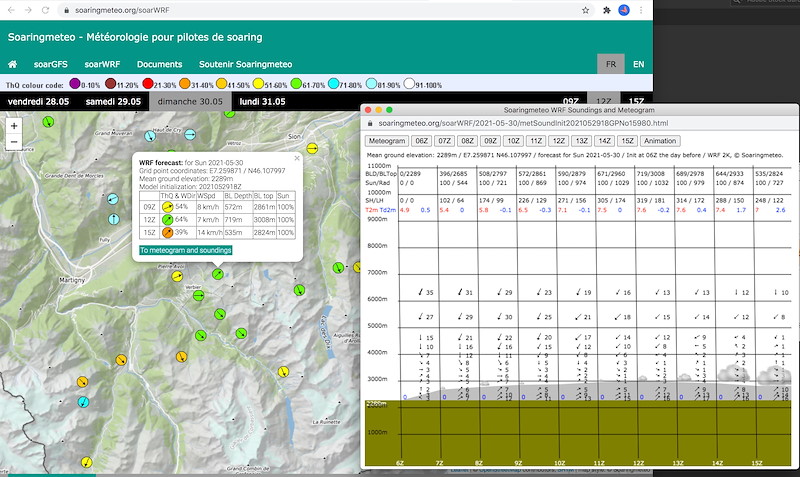Open Soutenir Soaringmeteo page
Image resolution: width=800 pixels, height=477 pixels.
(245, 64)
